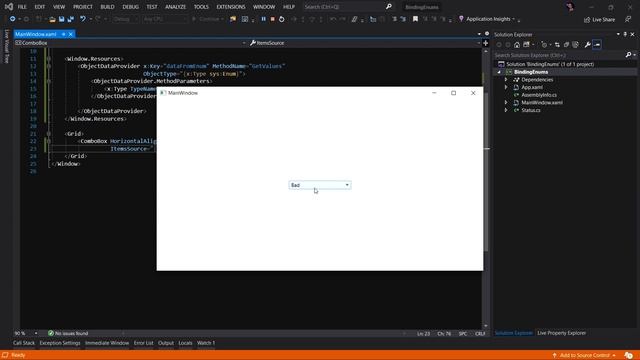Viewport: 640px width, 360px height.
Task: Maximize the MainWindow app window
Action: [453, 93]
